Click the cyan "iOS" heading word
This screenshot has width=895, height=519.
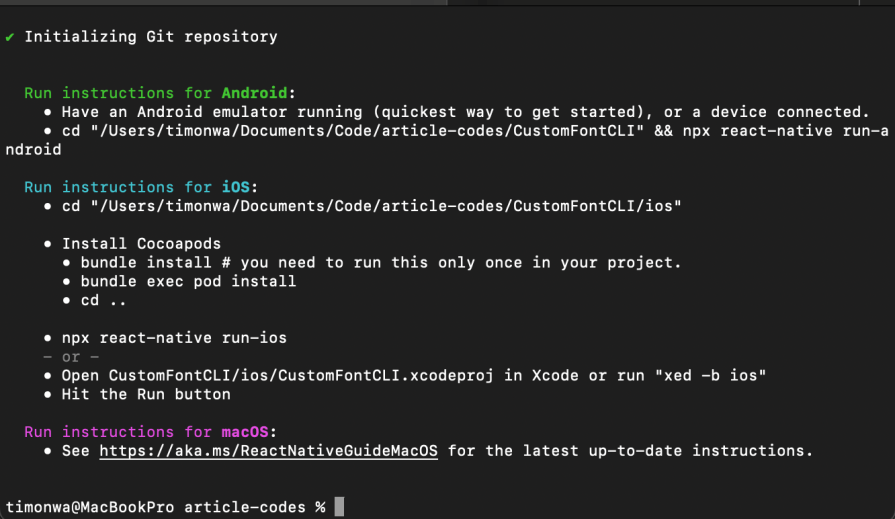231,187
